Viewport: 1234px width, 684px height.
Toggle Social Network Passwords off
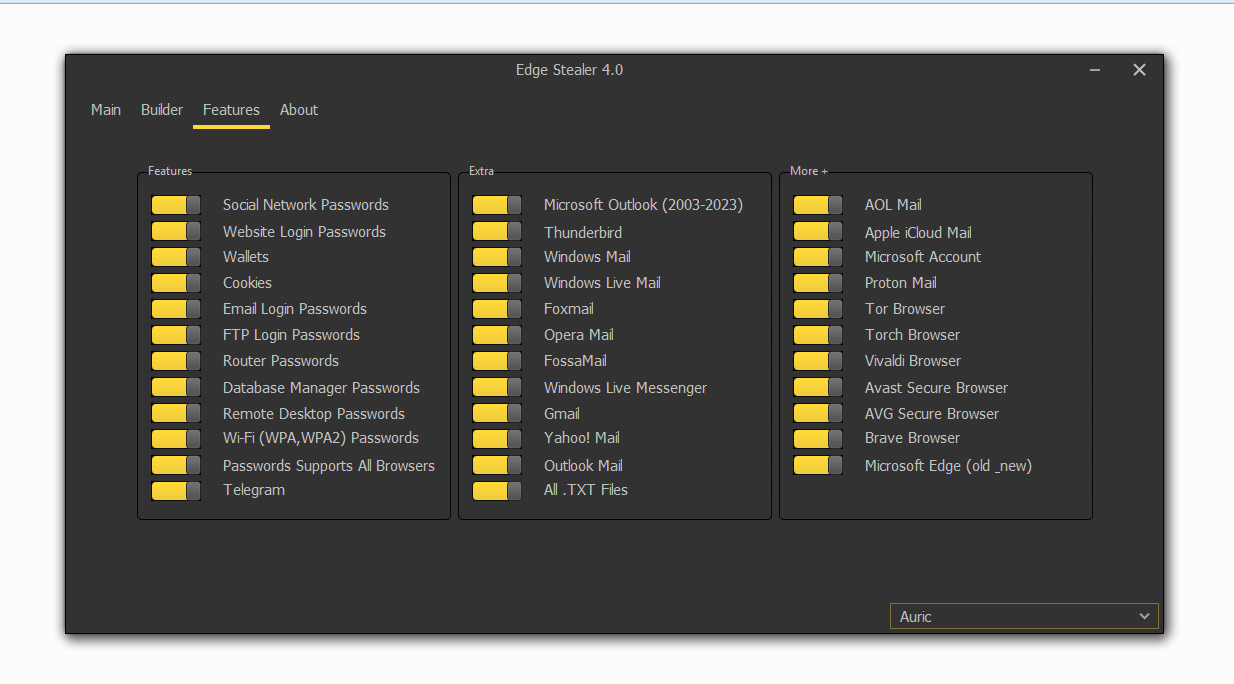pos(176,204)
